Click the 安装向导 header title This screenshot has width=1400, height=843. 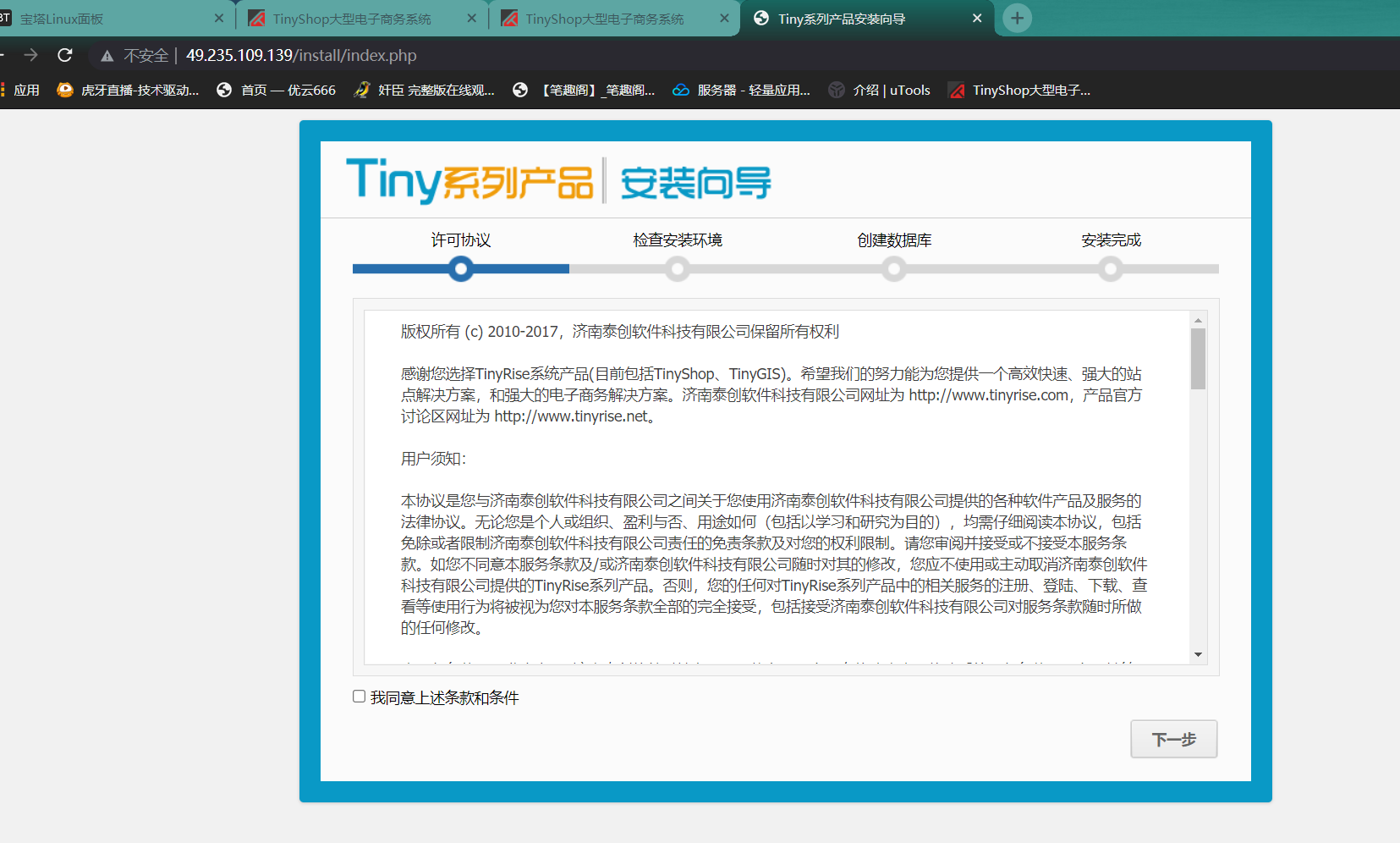coord(695,183)
